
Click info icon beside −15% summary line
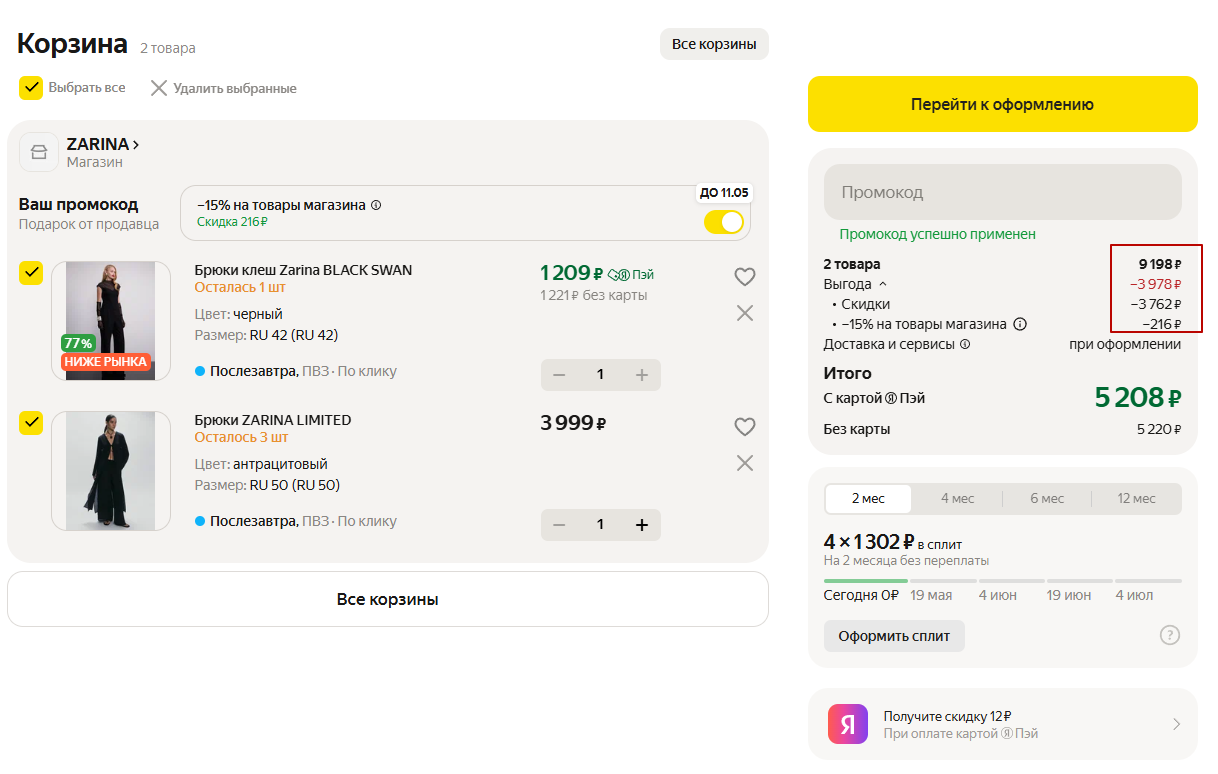tap(1020, 324)
